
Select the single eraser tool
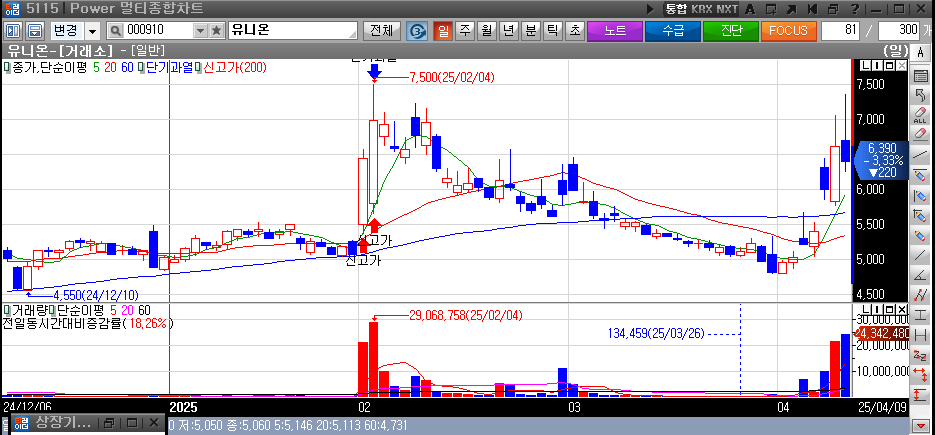pos(921,135)
